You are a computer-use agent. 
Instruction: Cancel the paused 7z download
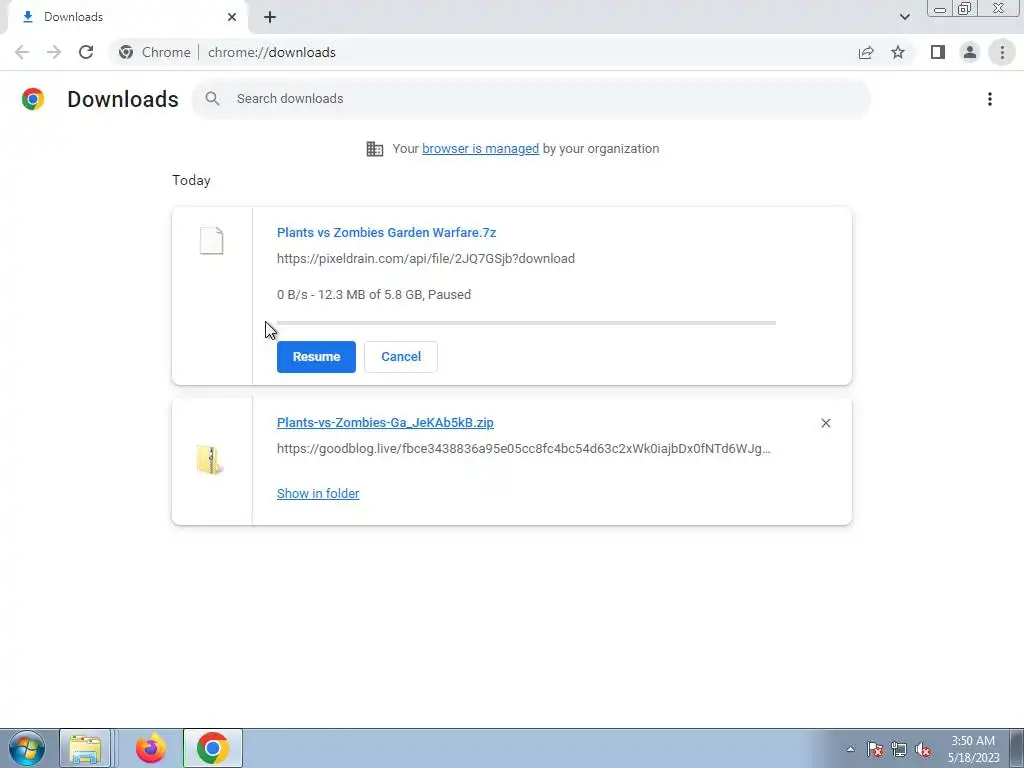click(401, 357)
